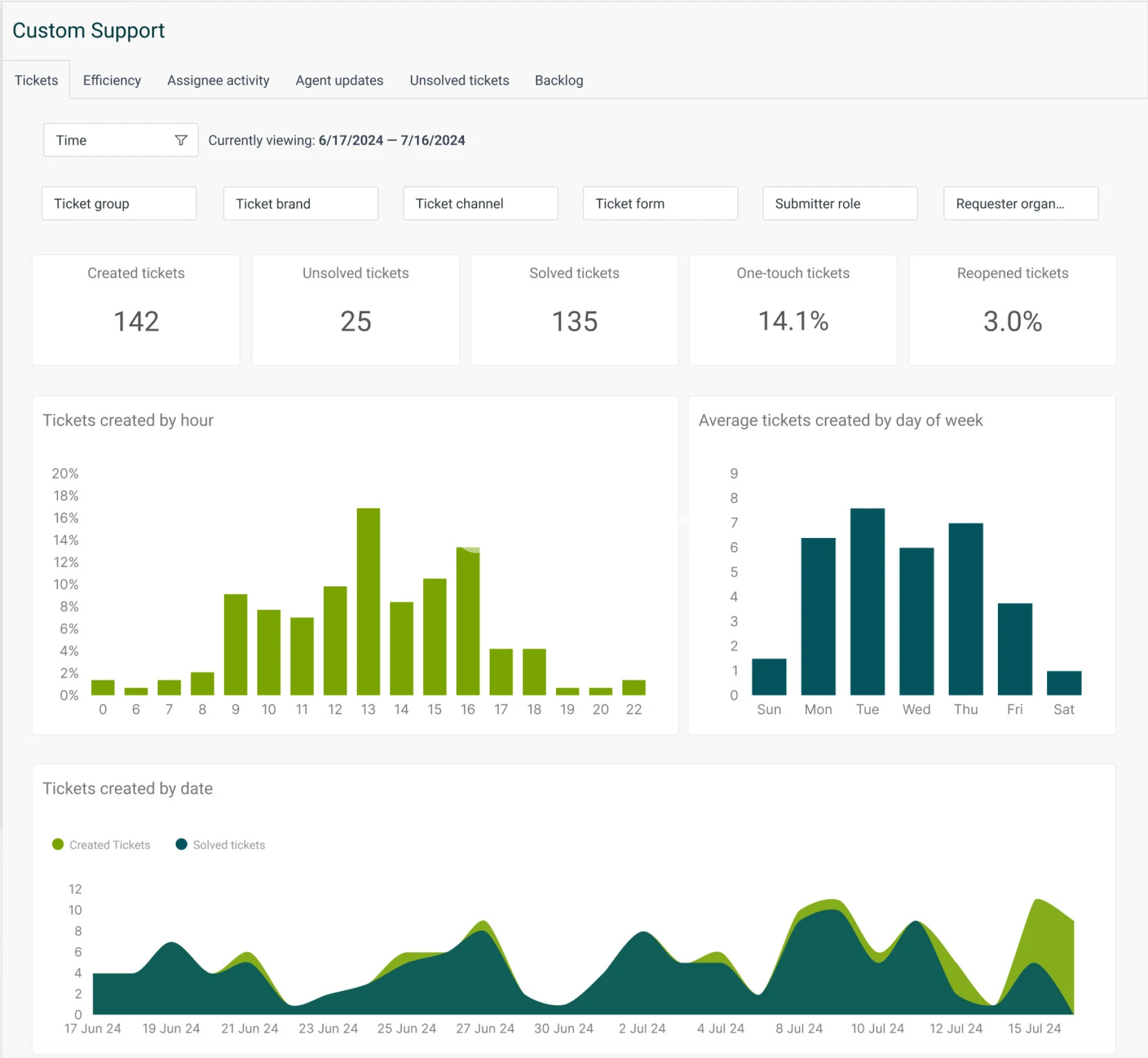The image size is (1148, 1058).
Task: Select the Unsolved tickets tab
Action: [459, 80]
